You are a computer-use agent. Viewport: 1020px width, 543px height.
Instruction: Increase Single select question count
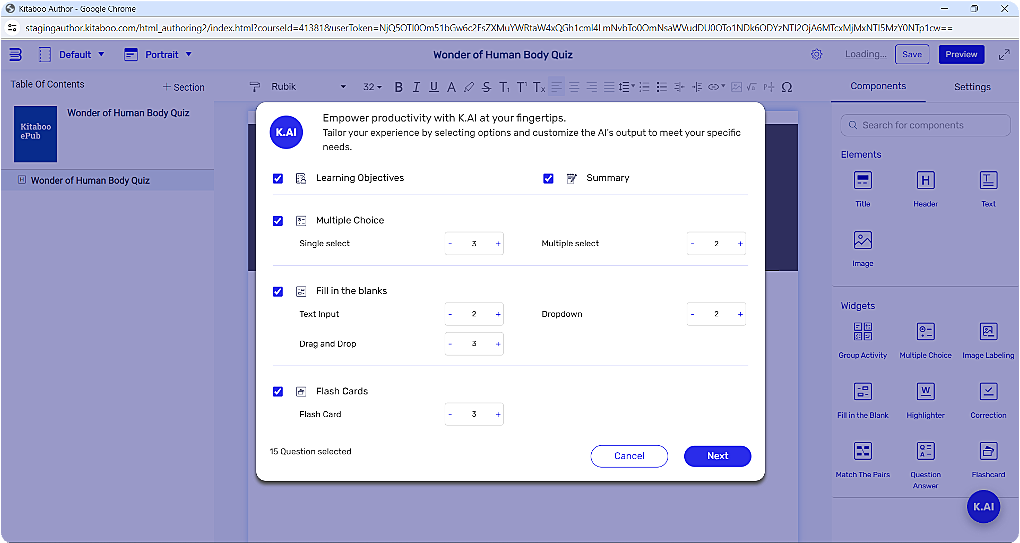point(498,244)
